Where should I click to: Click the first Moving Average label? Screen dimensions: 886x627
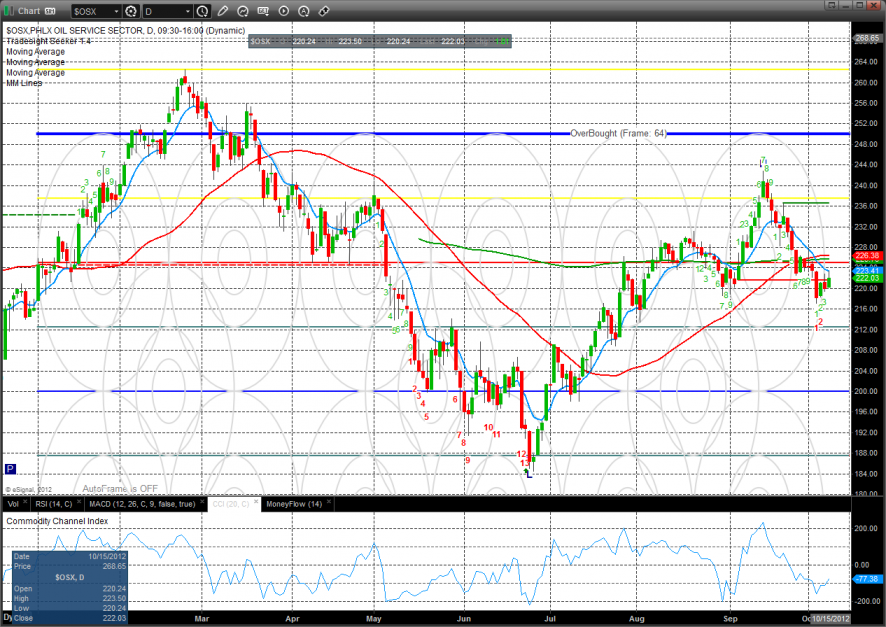click(x=36, y=51)
